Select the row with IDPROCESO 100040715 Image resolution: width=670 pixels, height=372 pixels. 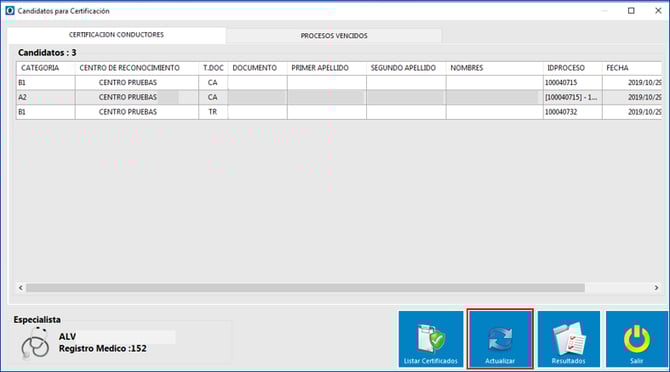pos(339,82)
